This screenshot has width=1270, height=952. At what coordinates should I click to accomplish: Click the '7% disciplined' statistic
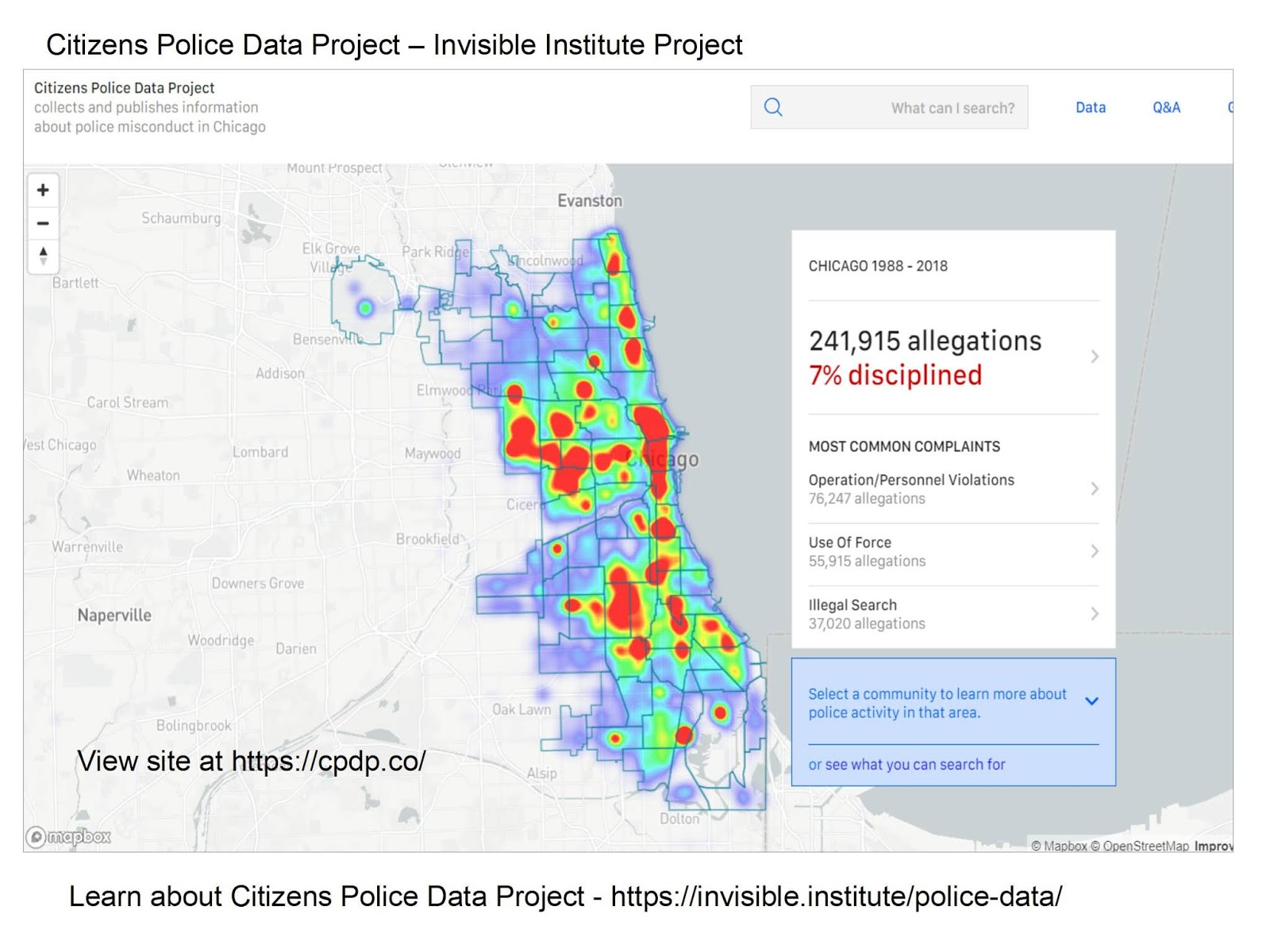click(895, 375)
